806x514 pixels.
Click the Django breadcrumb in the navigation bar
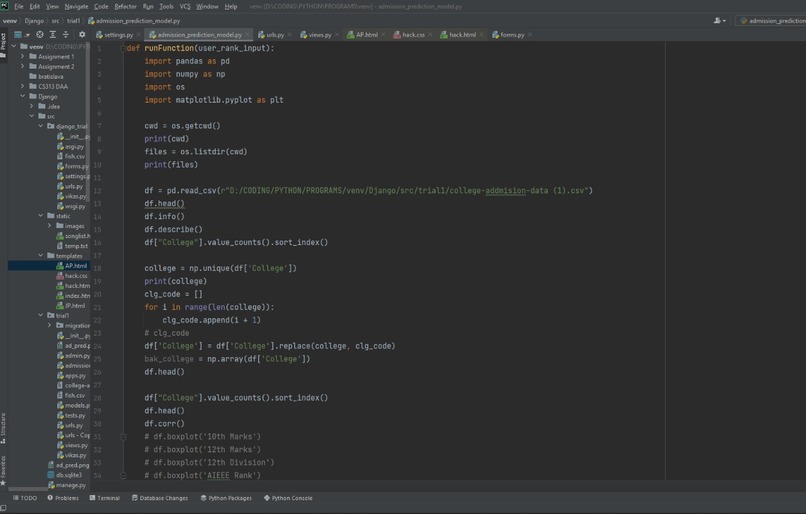[34, 21]
